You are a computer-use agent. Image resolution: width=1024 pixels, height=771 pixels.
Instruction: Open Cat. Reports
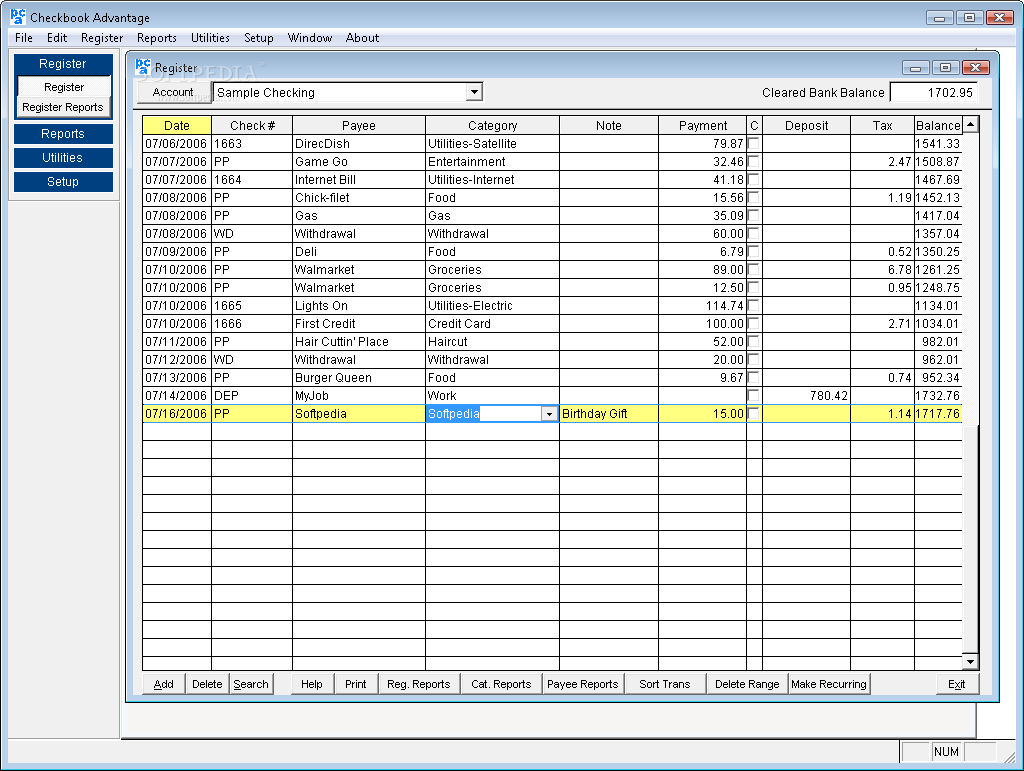(501, 684)
